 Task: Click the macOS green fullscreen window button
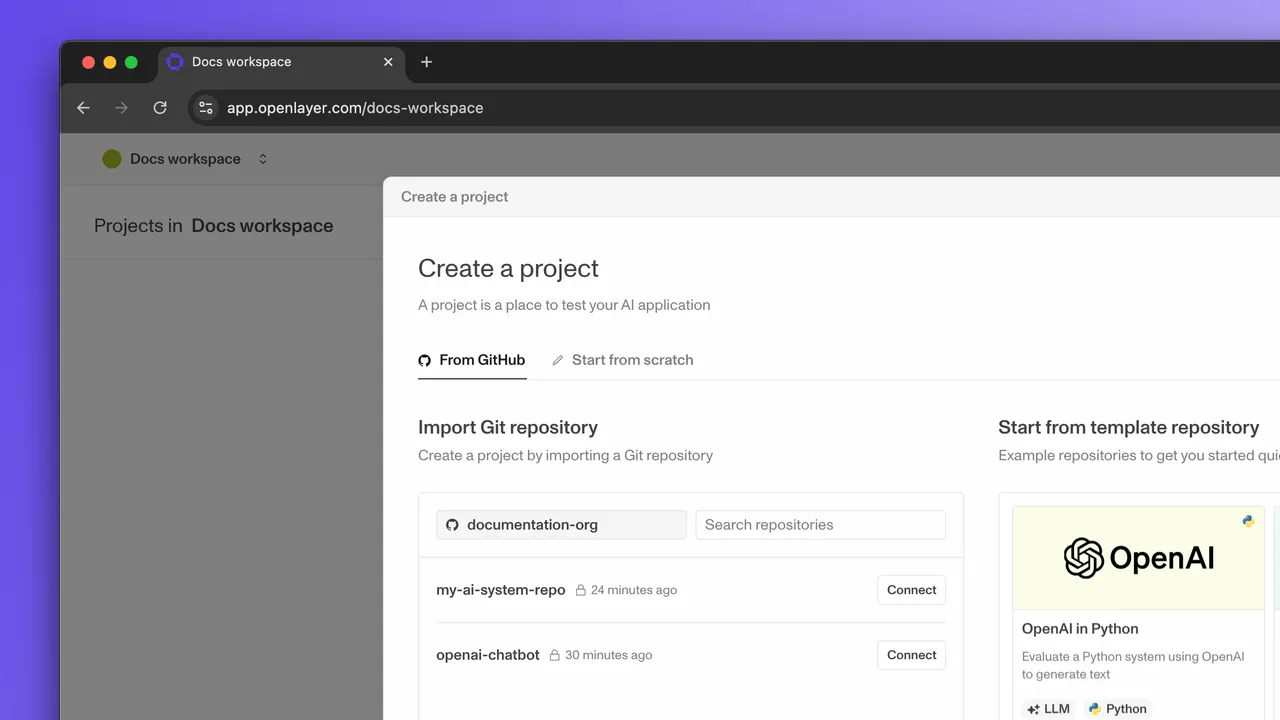point(131,62)
